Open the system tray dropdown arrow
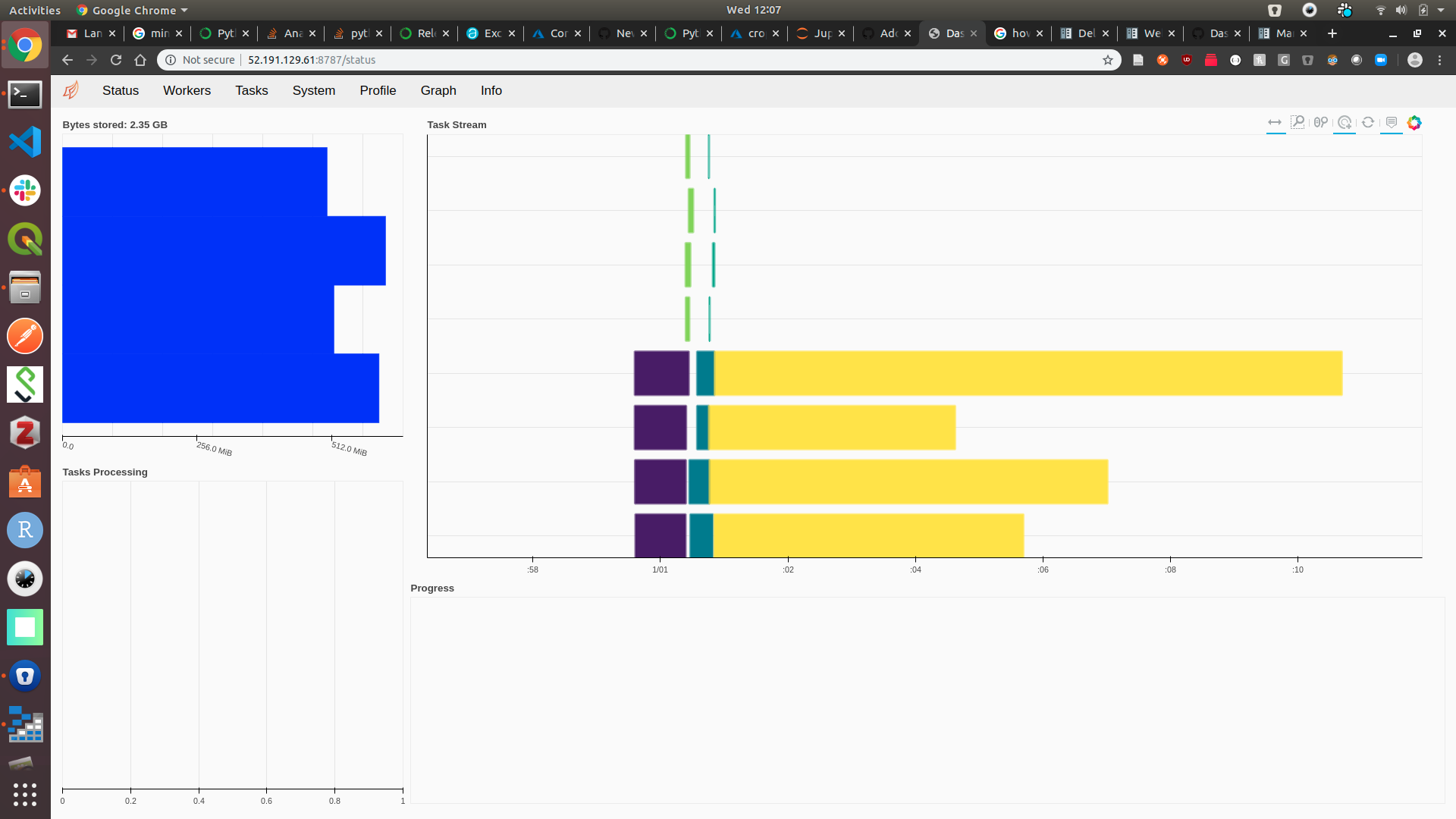This screenshot has height=819, width=1456. click(1441, 11)
